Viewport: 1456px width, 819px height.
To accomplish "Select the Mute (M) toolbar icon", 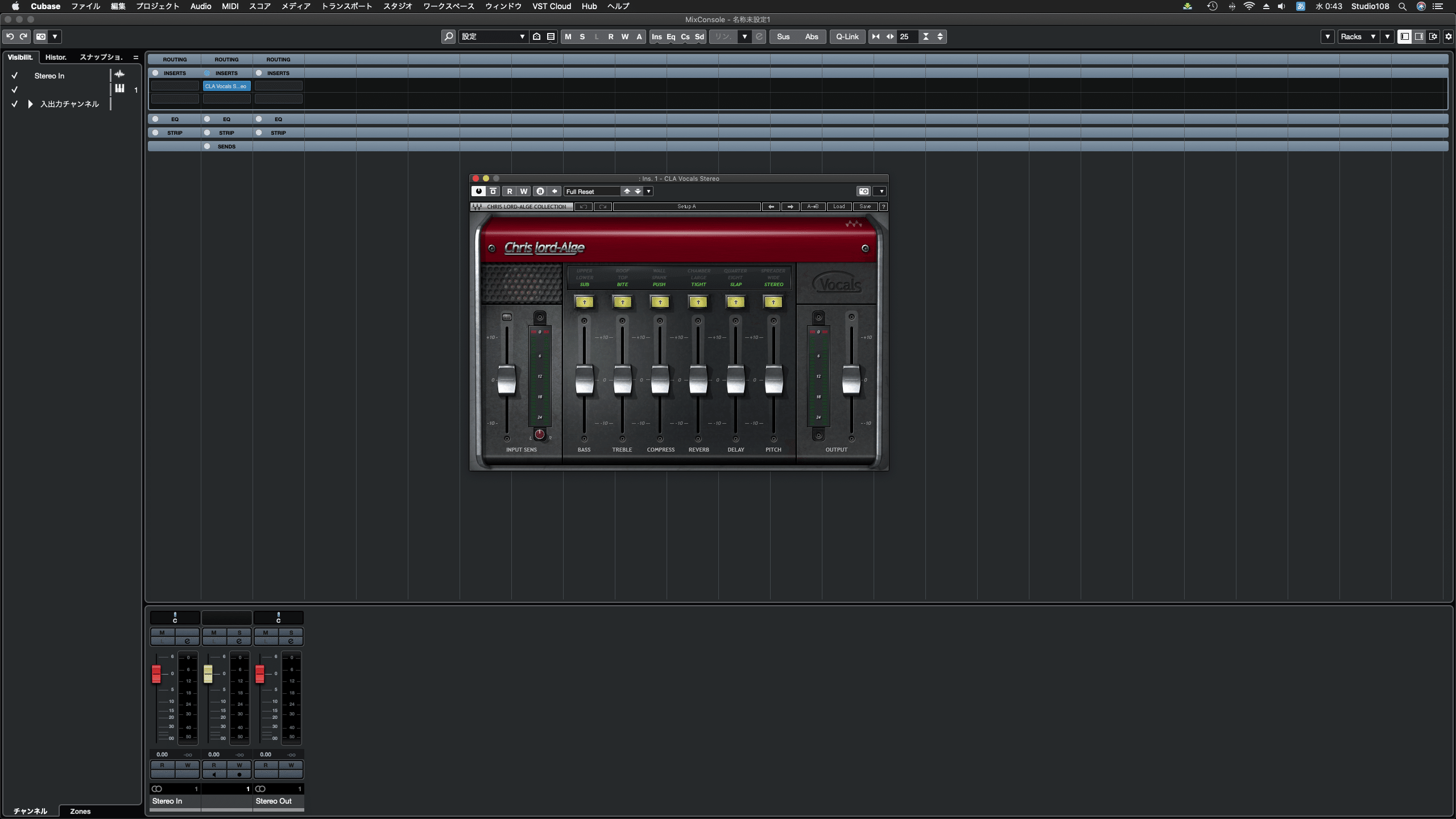I will (567, 36).
